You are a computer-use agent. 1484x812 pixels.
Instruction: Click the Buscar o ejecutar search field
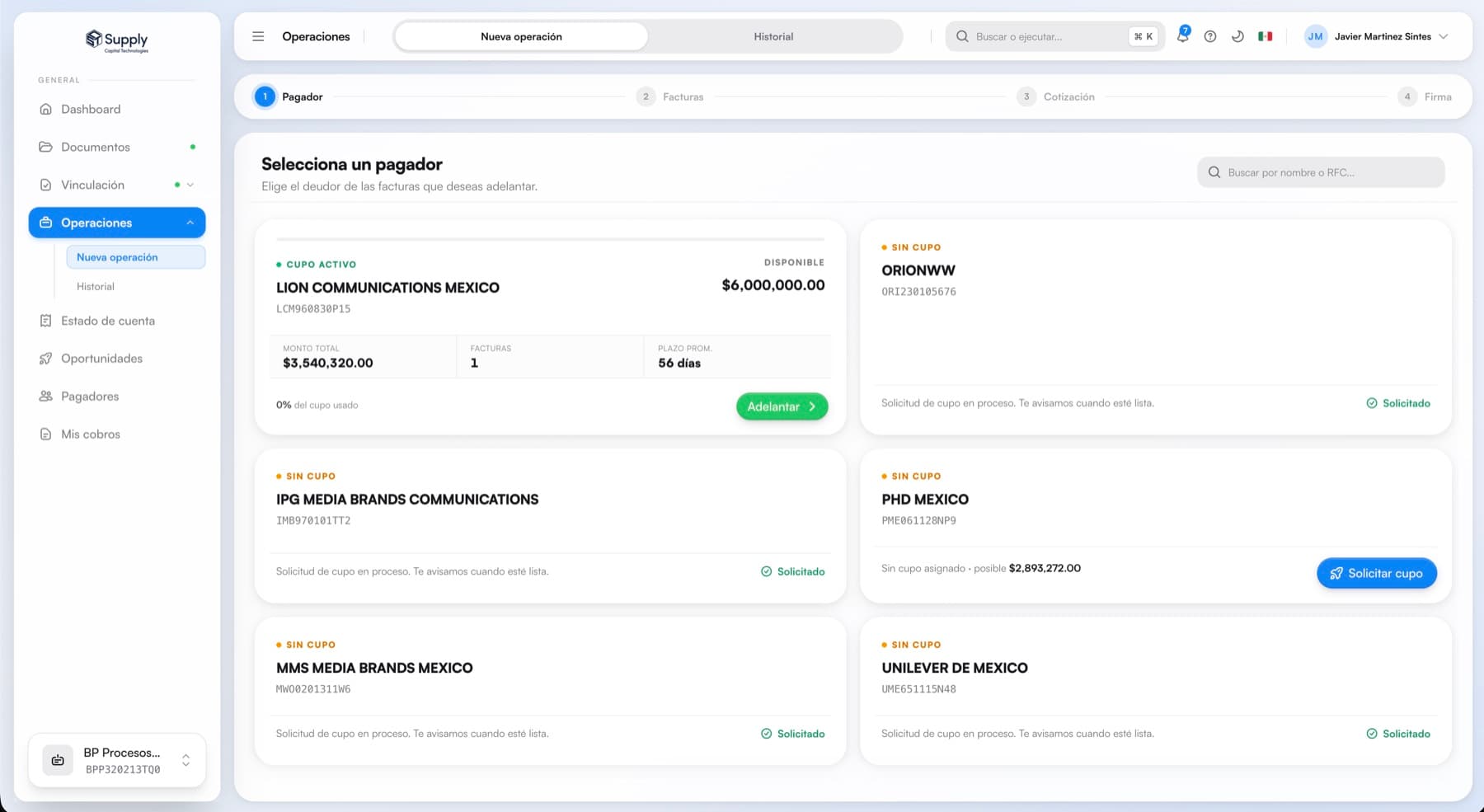tap(1054, 36)
